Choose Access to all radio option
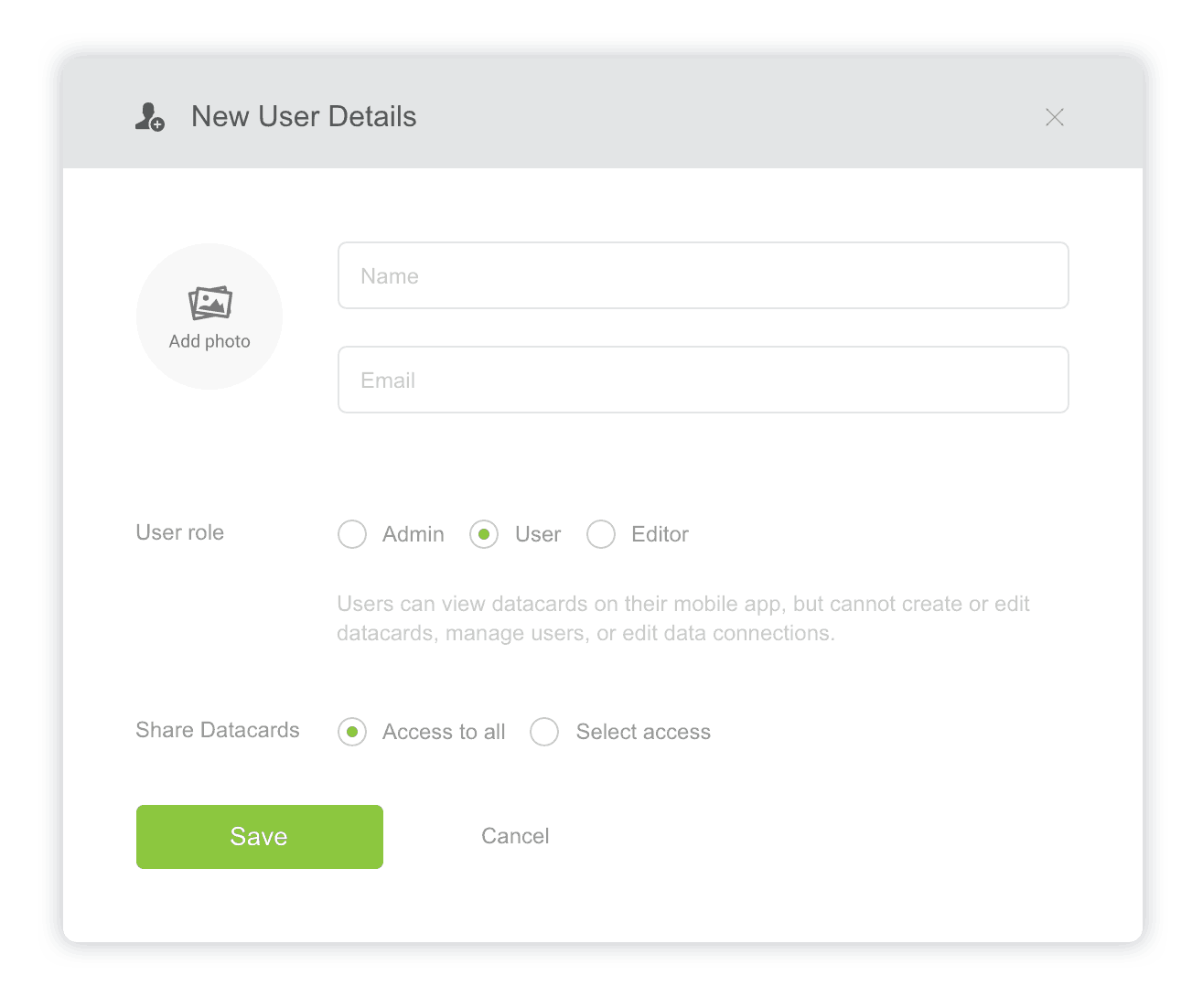 [x=352, y=732]
